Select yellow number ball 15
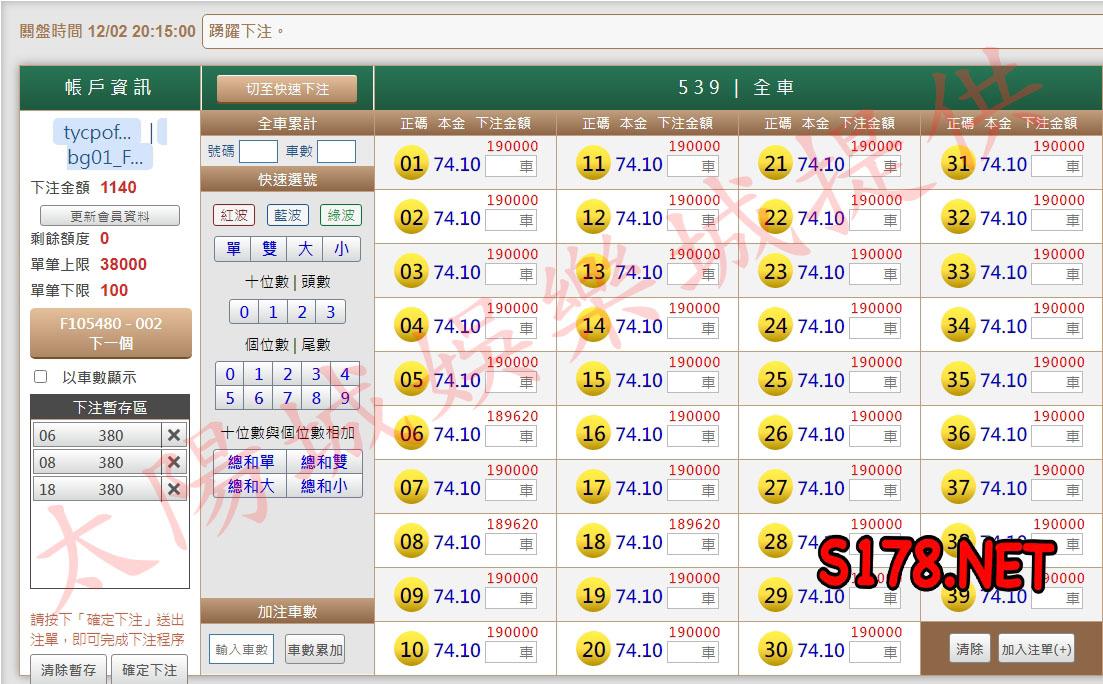 pos(594,380)
